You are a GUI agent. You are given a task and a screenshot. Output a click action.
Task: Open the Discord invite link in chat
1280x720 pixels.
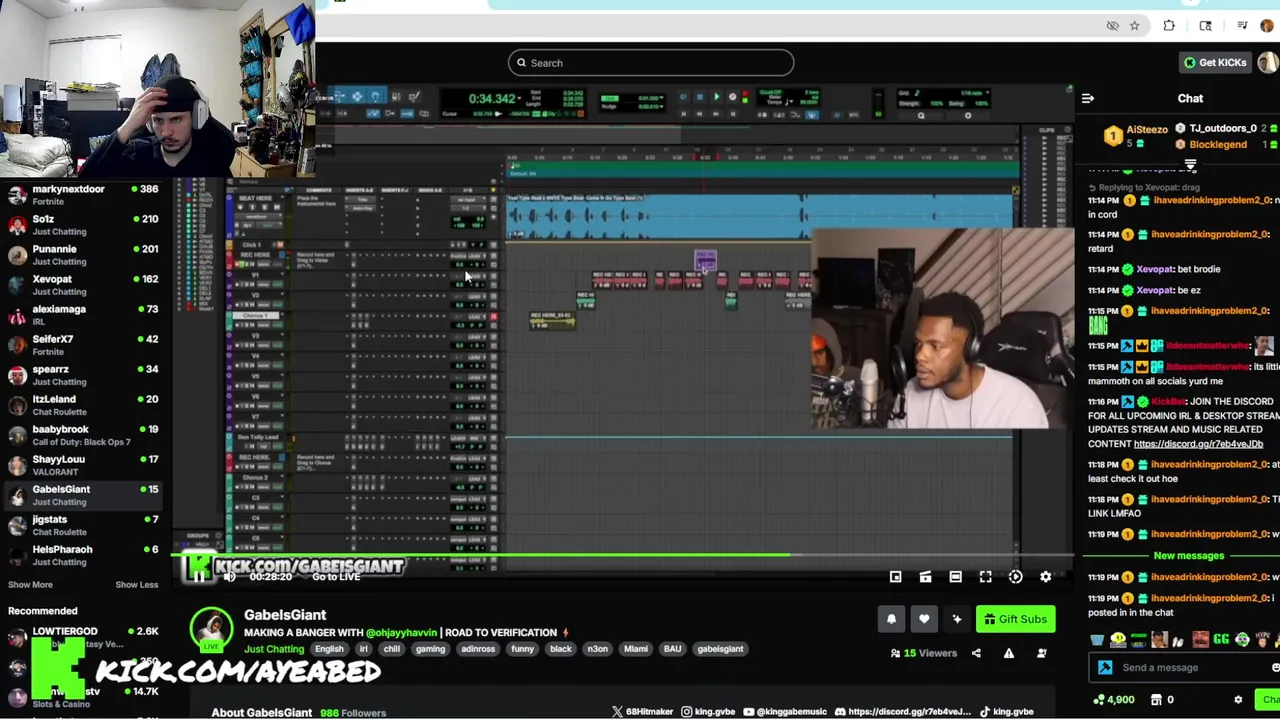[x=1198, y=443]
